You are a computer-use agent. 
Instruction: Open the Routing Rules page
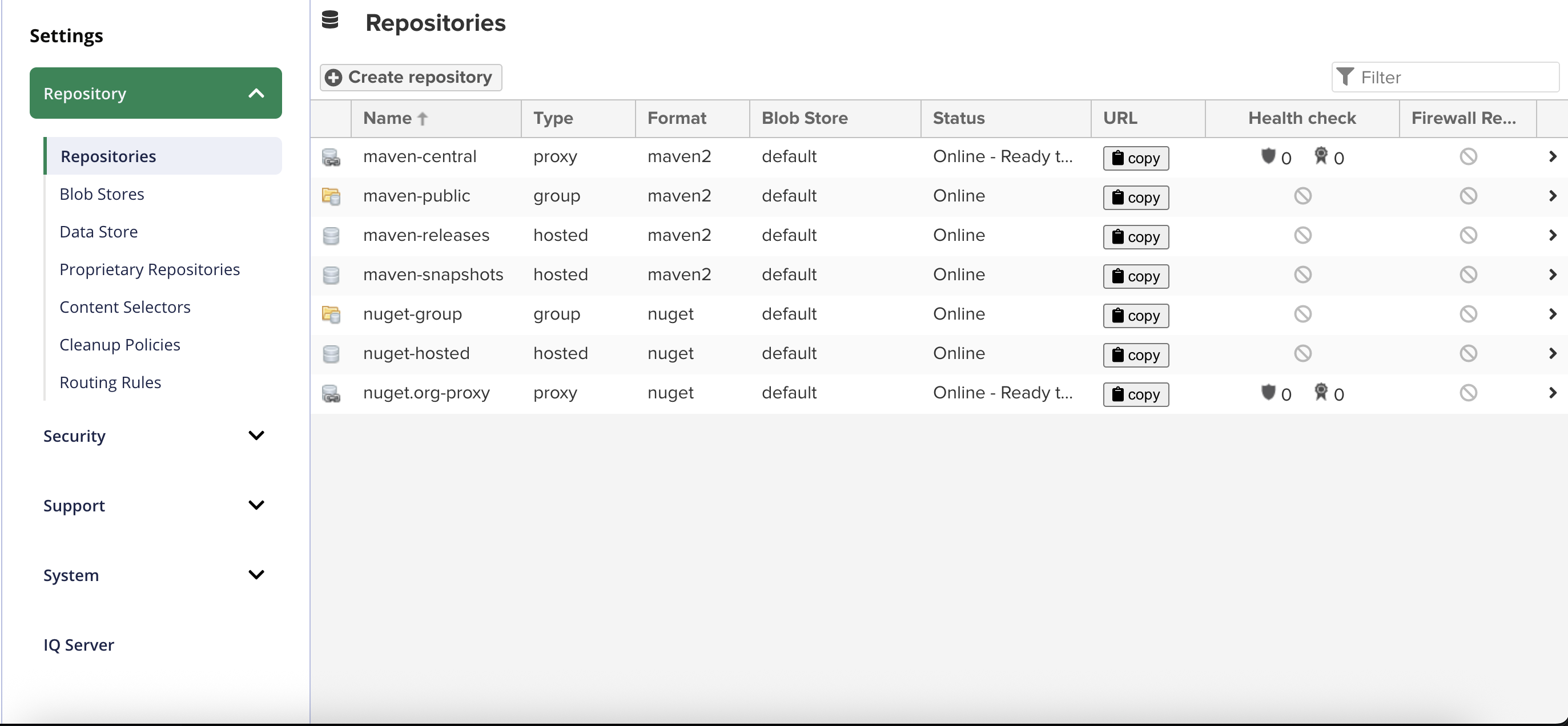point(110,383)
